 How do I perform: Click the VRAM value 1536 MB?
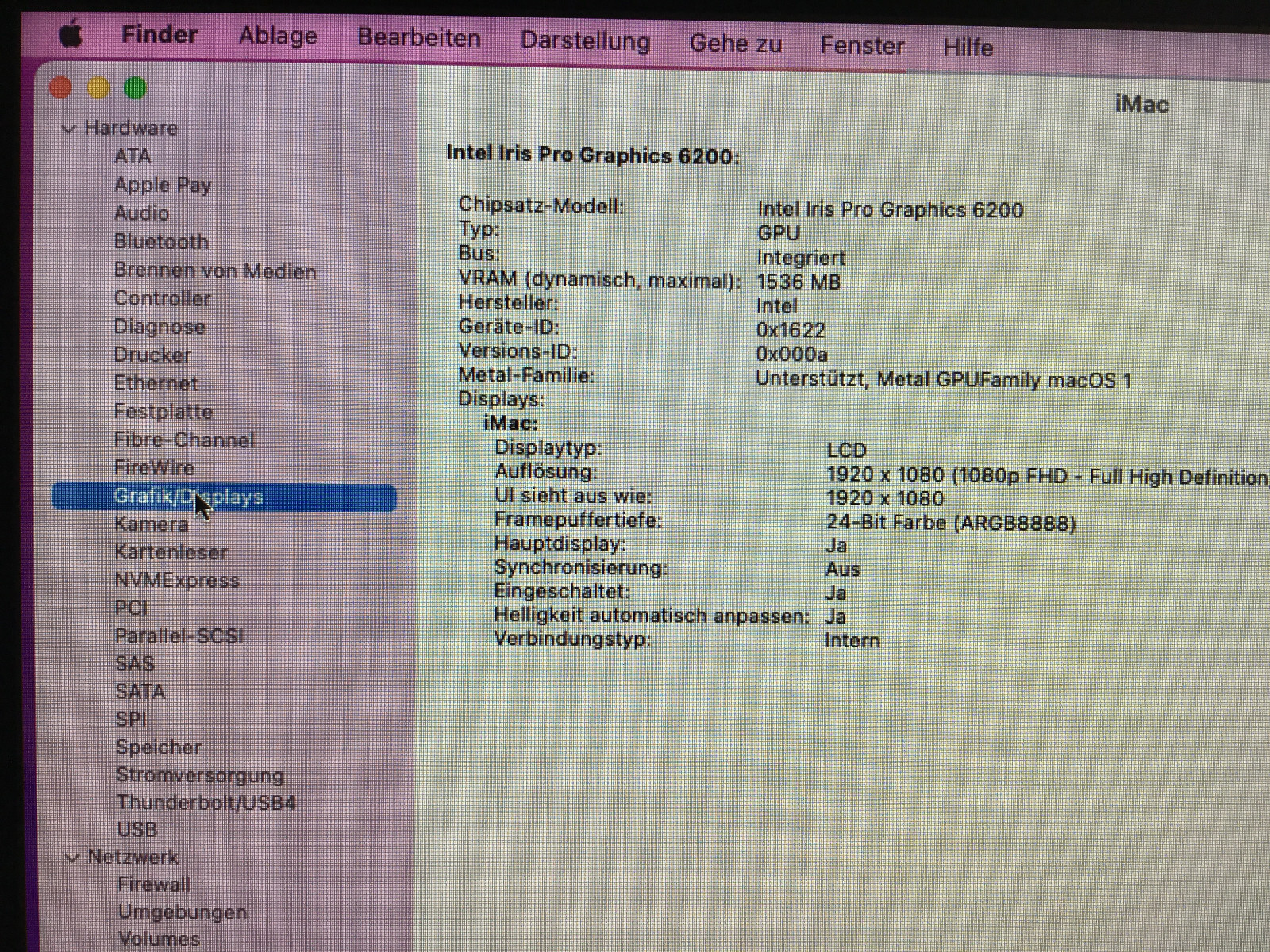pos(799,282)
